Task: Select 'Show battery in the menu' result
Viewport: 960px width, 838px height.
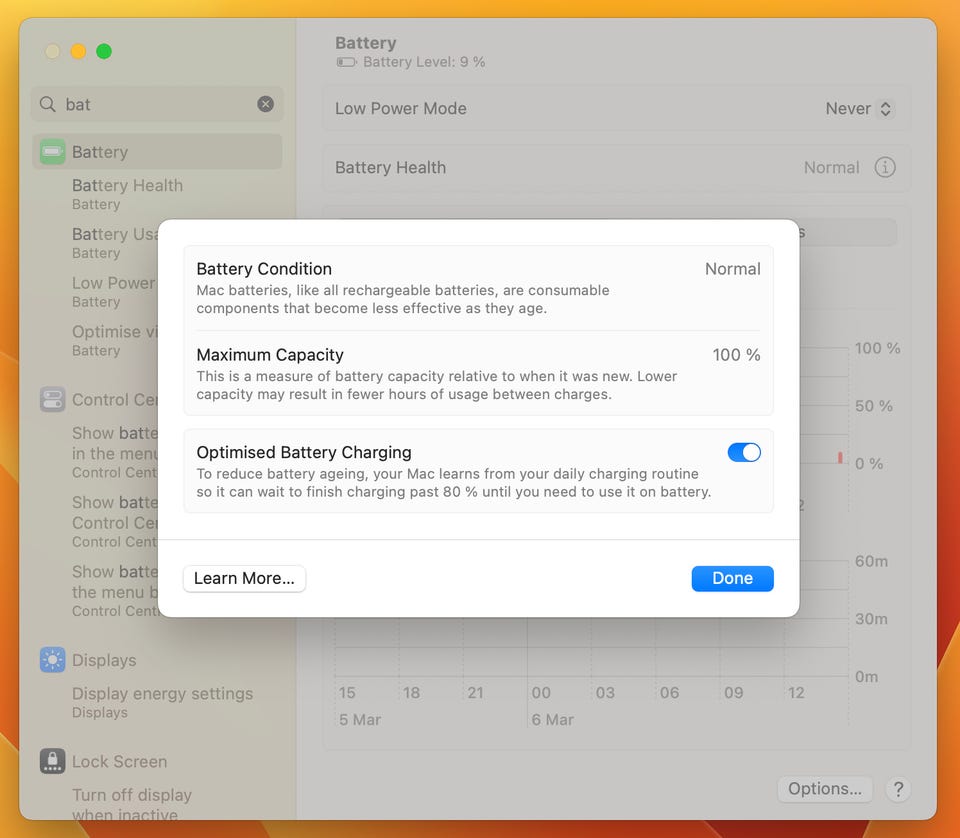Action: click(x=115, y=452)
